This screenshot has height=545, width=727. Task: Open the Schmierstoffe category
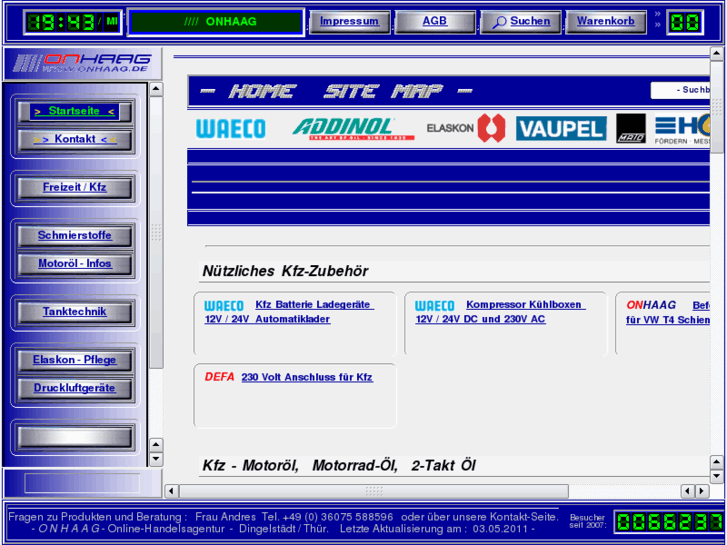click(x=74, y=236)
